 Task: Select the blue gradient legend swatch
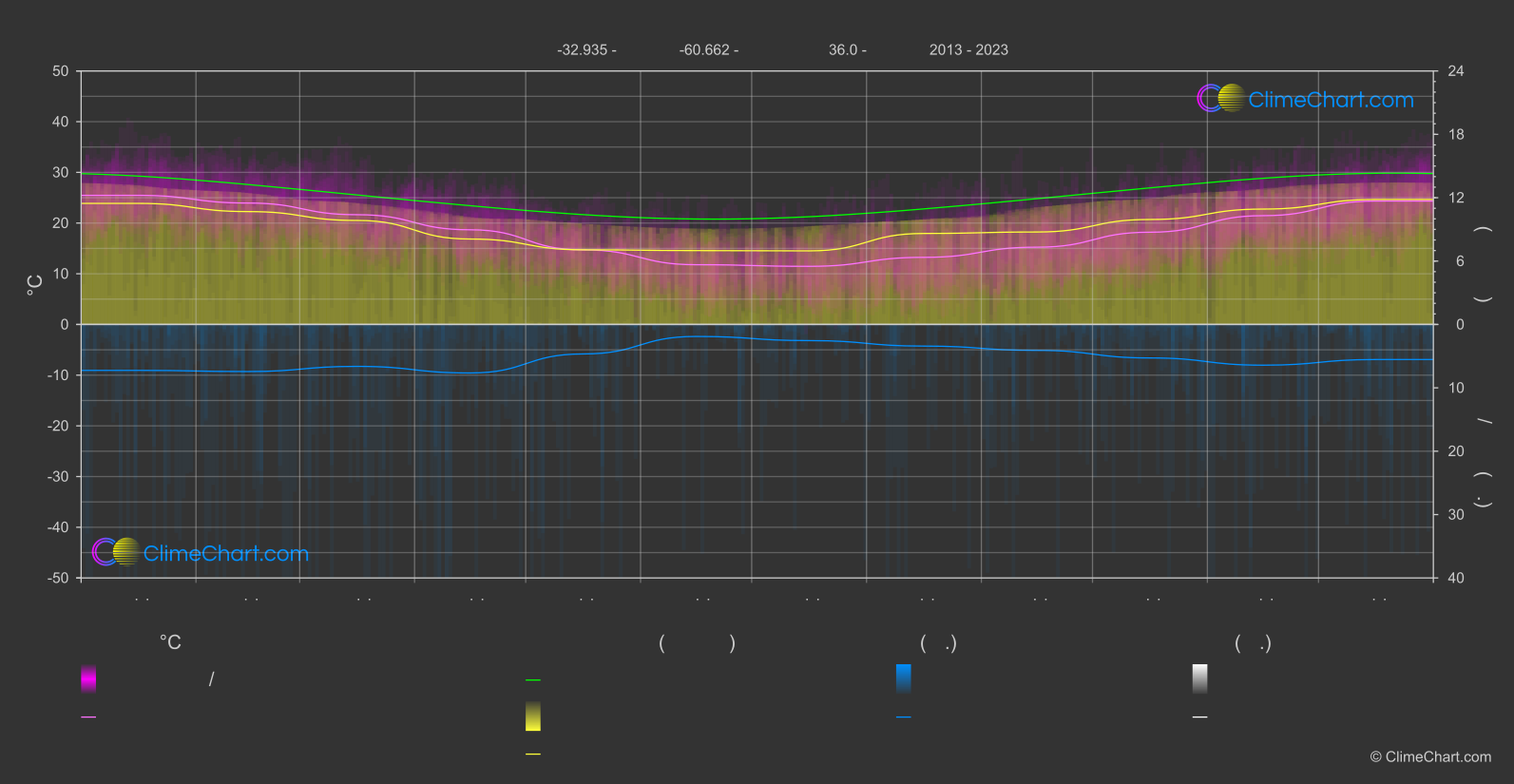click(904, 679)
